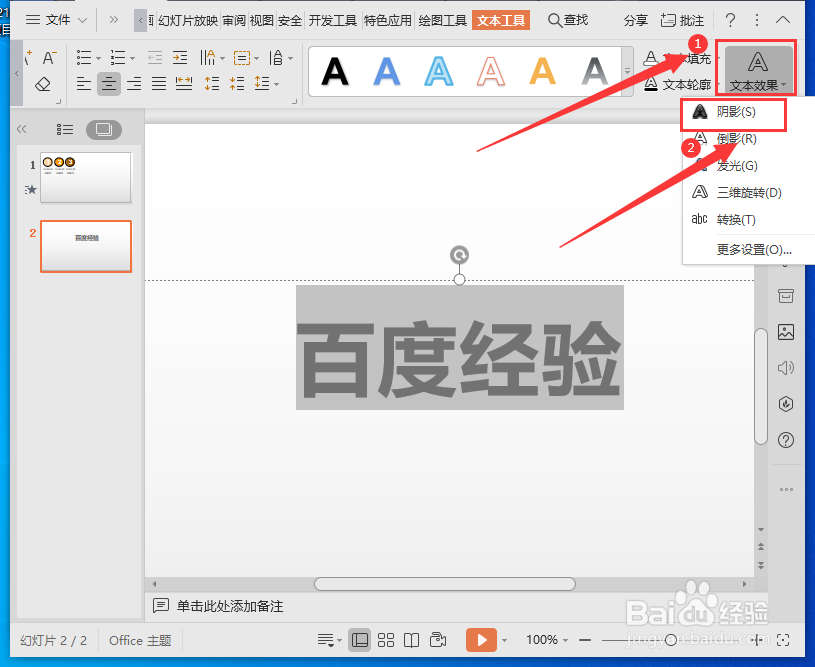Choose 阴影(S) in the menu
Image resolution: width=815 pixels, height=667 pixels.
pyautogui.click(x=736, y=112)
